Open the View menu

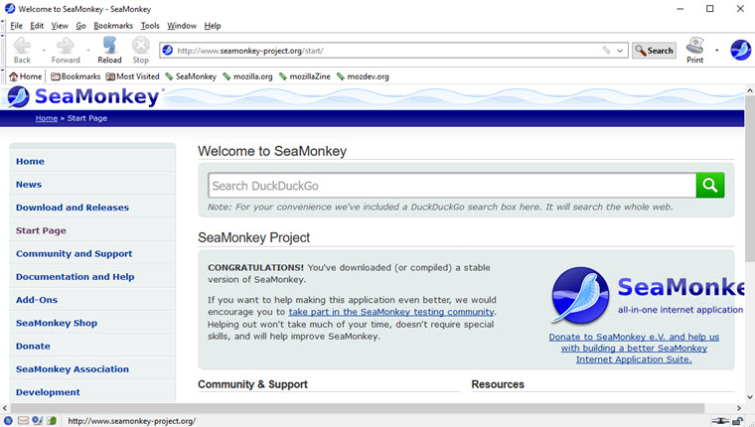coord(60,26)
